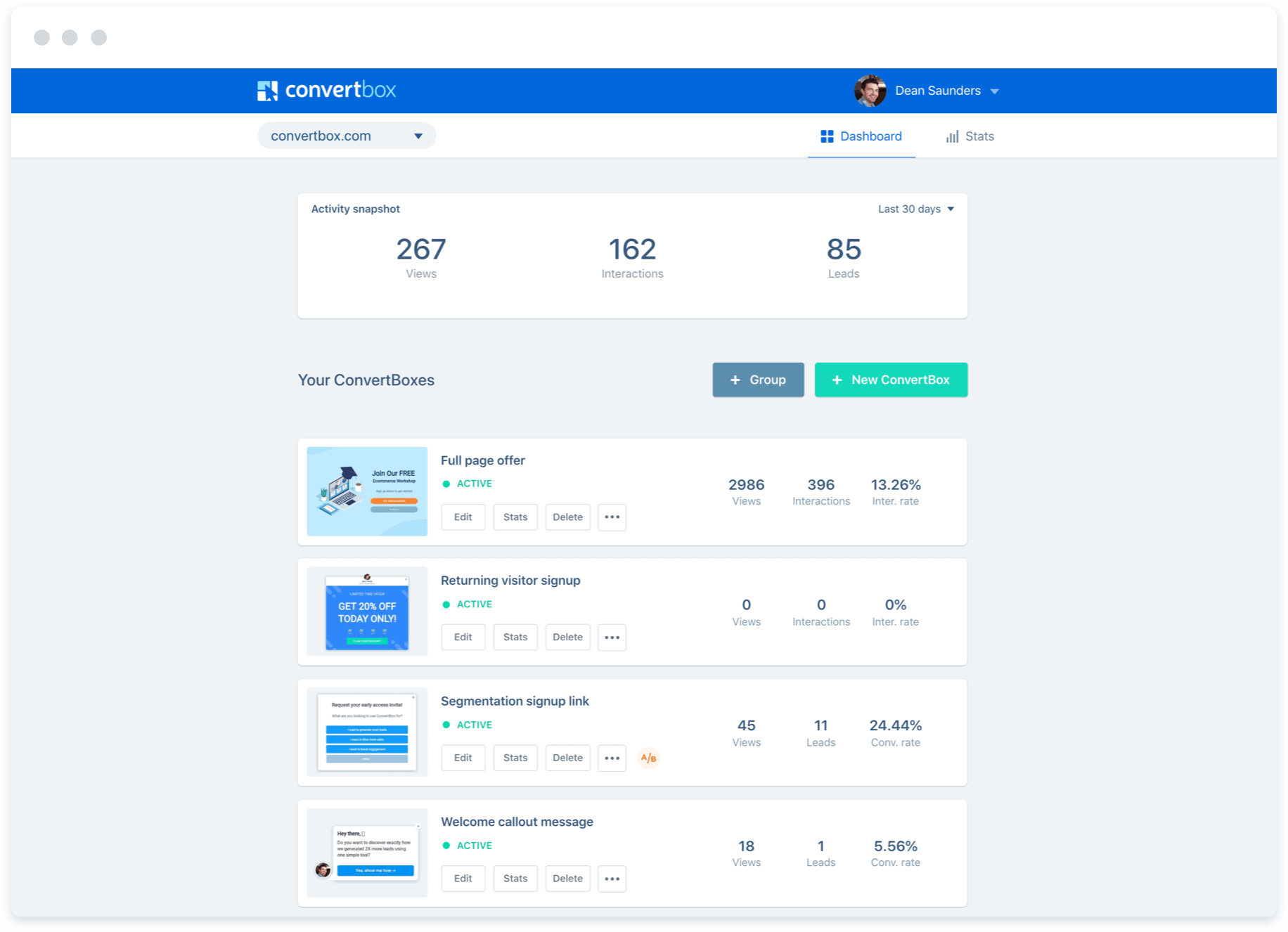This screenshot has width=1288, height=932.
Task: Open more options for Segmentation signup link
Action: point(612,758)
